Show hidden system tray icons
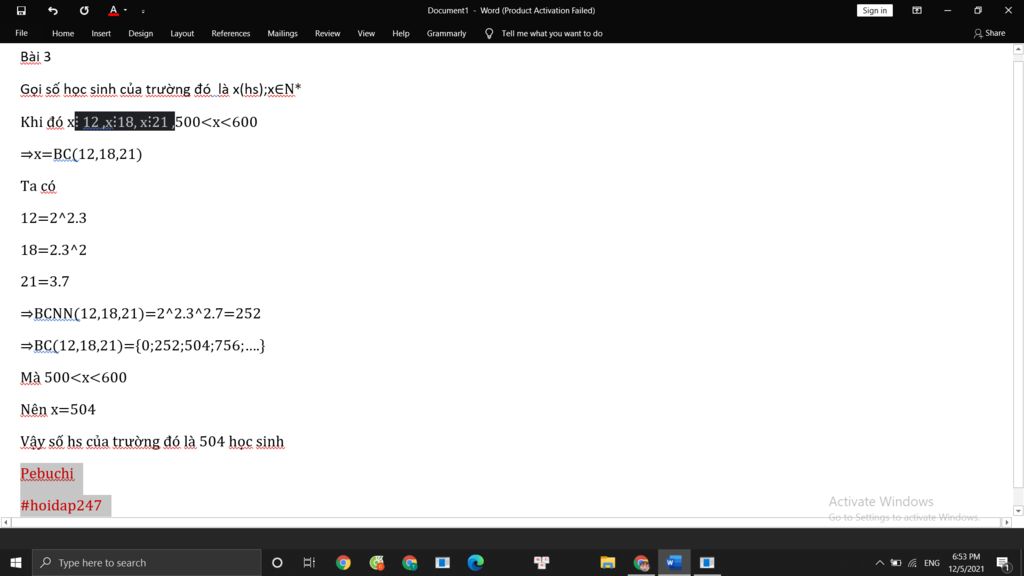This screenshot has width=1024, height=576. click(x=880, y=563)
